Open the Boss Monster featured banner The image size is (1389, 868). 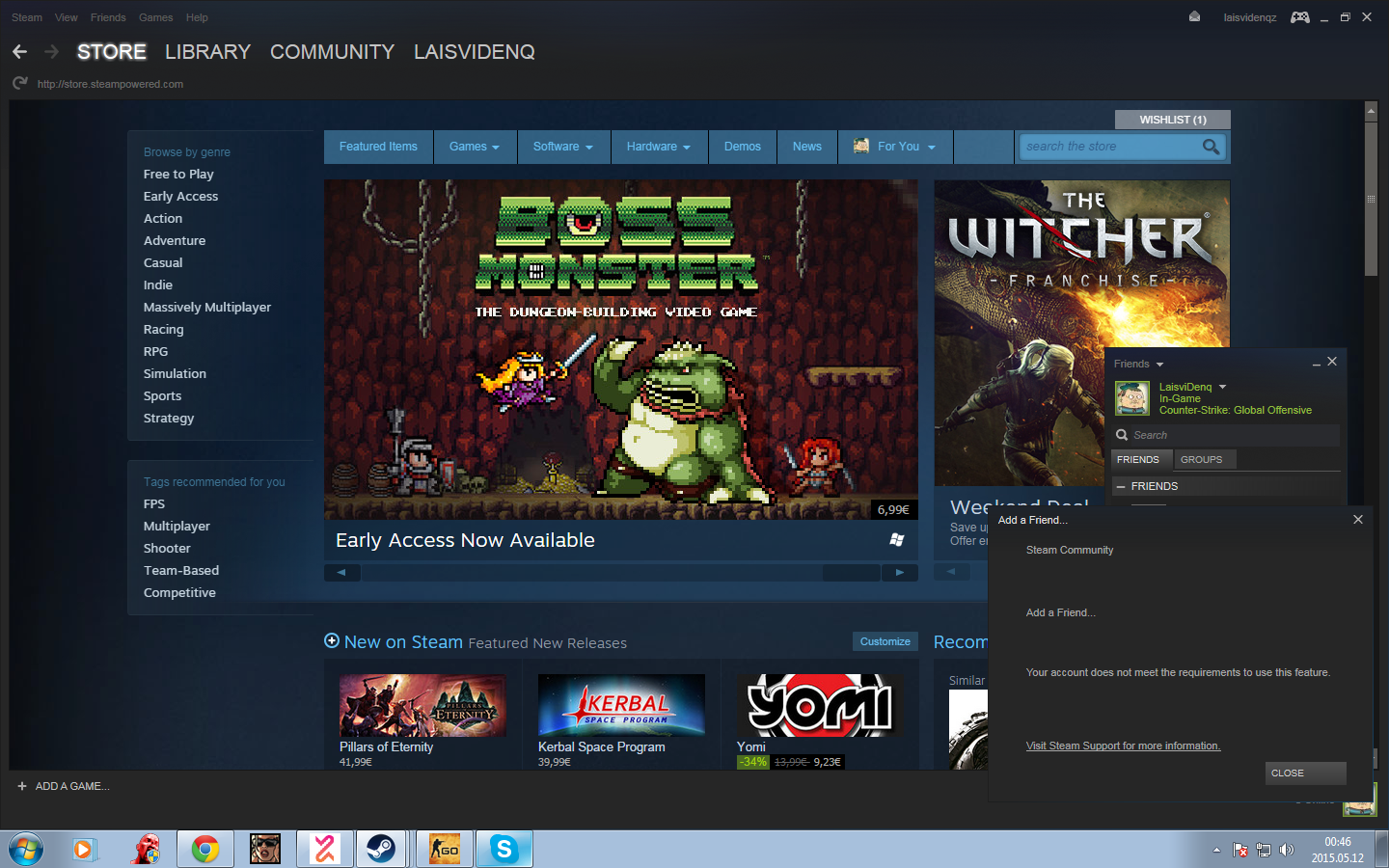pyautogui.click(x=621, y=349)
